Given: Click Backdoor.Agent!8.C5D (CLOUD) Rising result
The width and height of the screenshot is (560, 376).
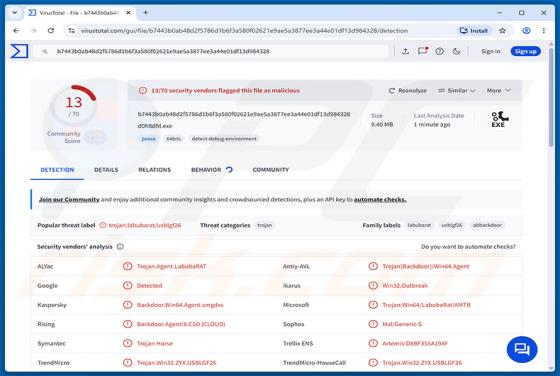Looking at the screenshot, I should [x=181, y=324].
